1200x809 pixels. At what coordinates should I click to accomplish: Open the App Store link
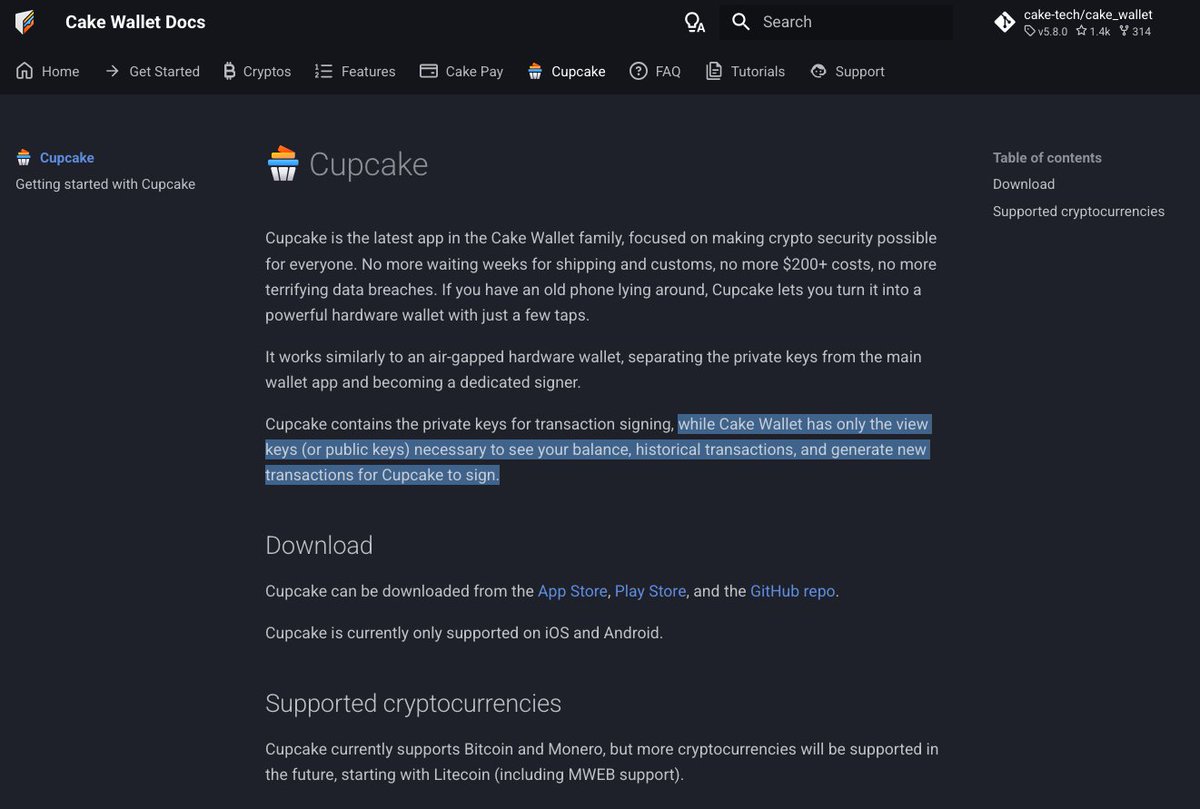[x=572, y=591]
